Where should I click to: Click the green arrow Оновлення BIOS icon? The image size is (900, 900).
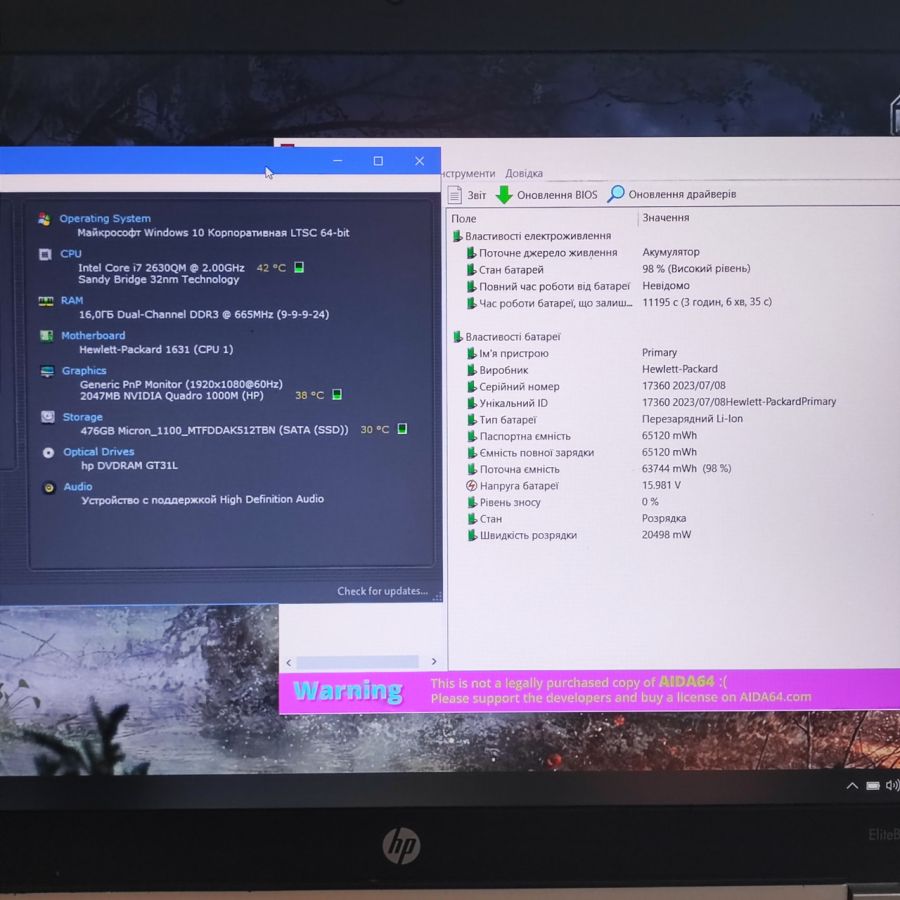click(x=504, y=195)
